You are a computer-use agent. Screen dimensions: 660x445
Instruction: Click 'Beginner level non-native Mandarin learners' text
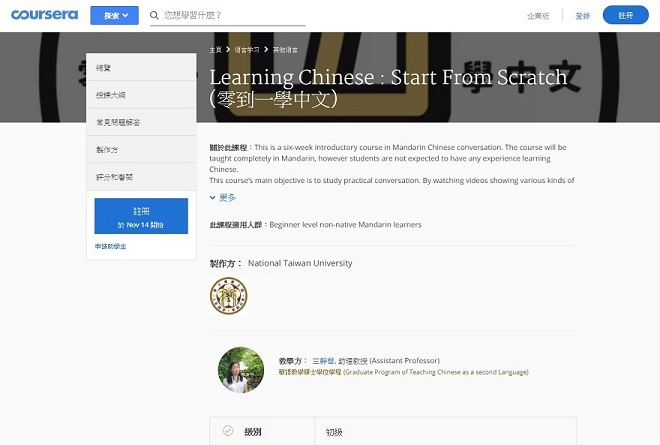tap(345, 225)
